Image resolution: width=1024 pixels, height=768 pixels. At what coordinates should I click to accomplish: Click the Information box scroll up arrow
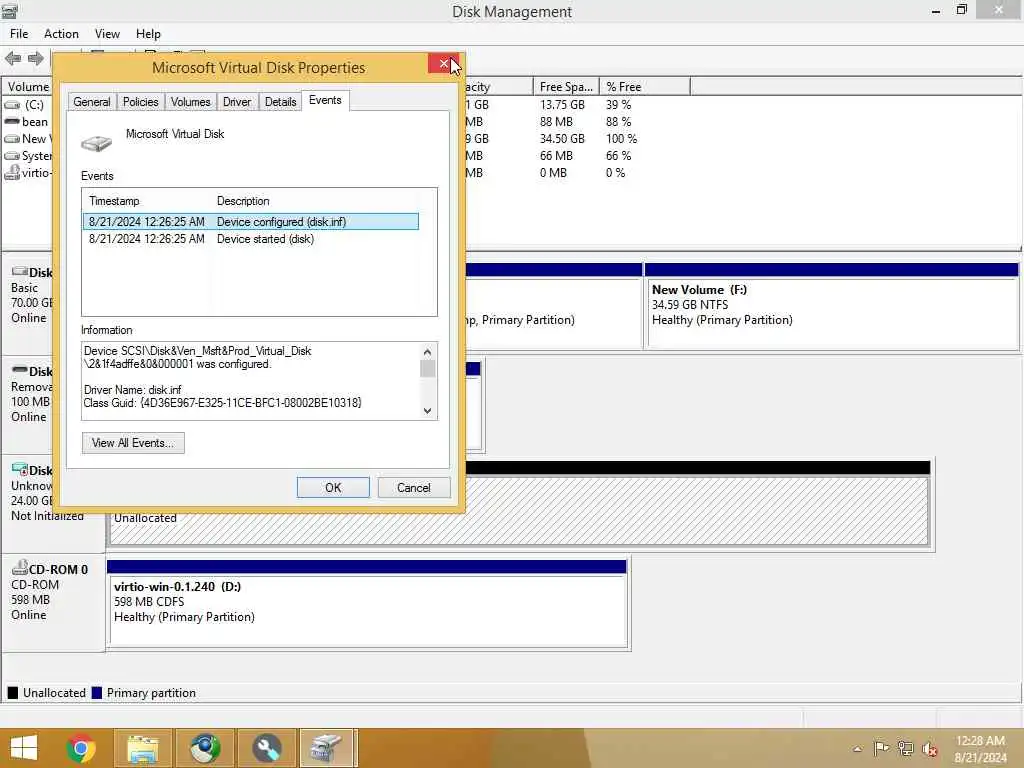click(428, 352)
